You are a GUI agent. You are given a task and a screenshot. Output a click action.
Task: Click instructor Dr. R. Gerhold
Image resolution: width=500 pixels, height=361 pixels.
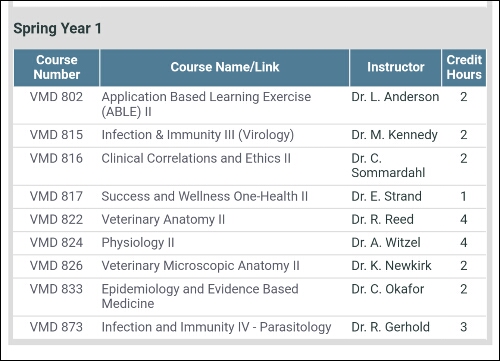[390, 327]
